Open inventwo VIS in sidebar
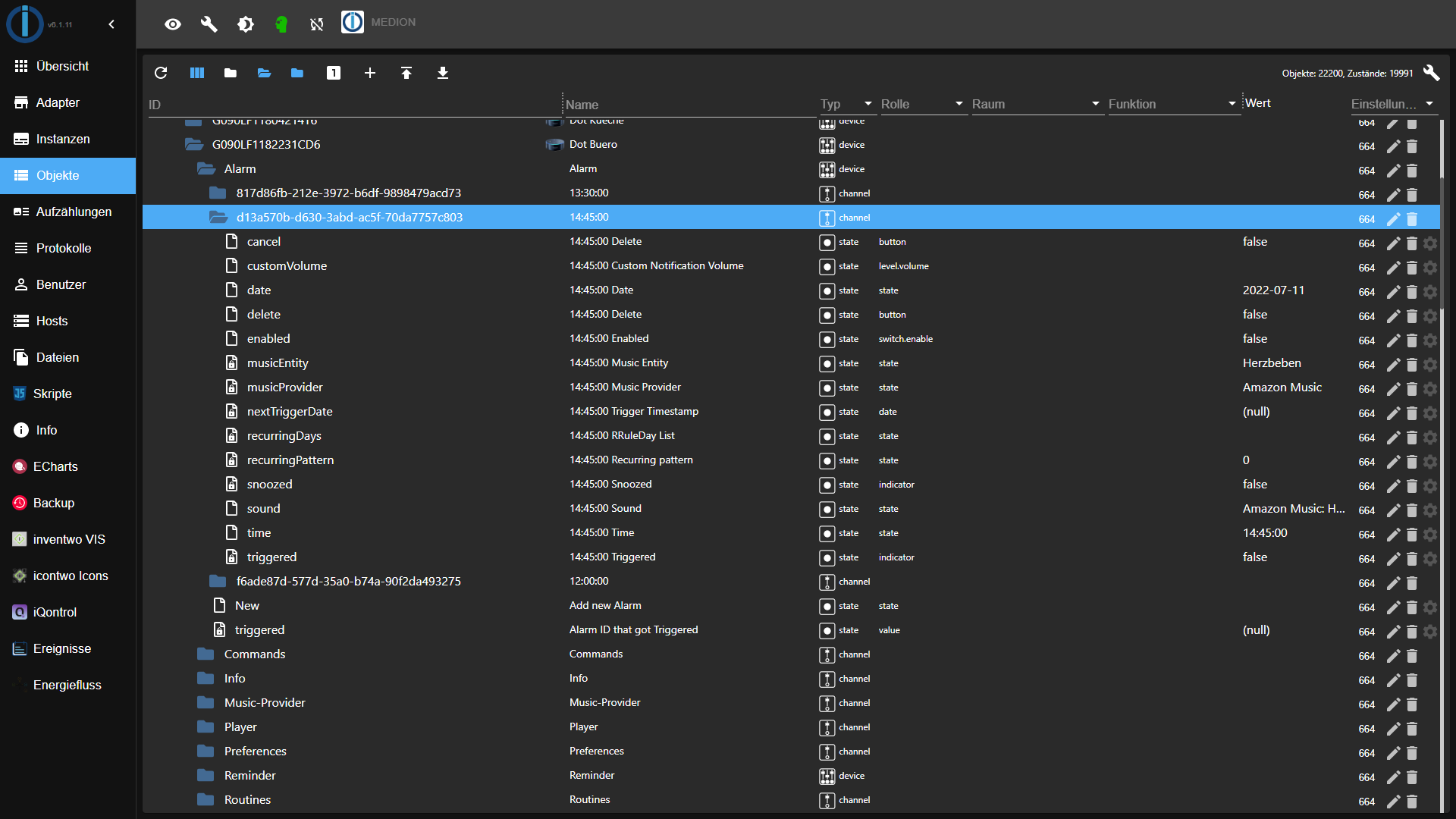1456x819 pixels. click(68, 539)
